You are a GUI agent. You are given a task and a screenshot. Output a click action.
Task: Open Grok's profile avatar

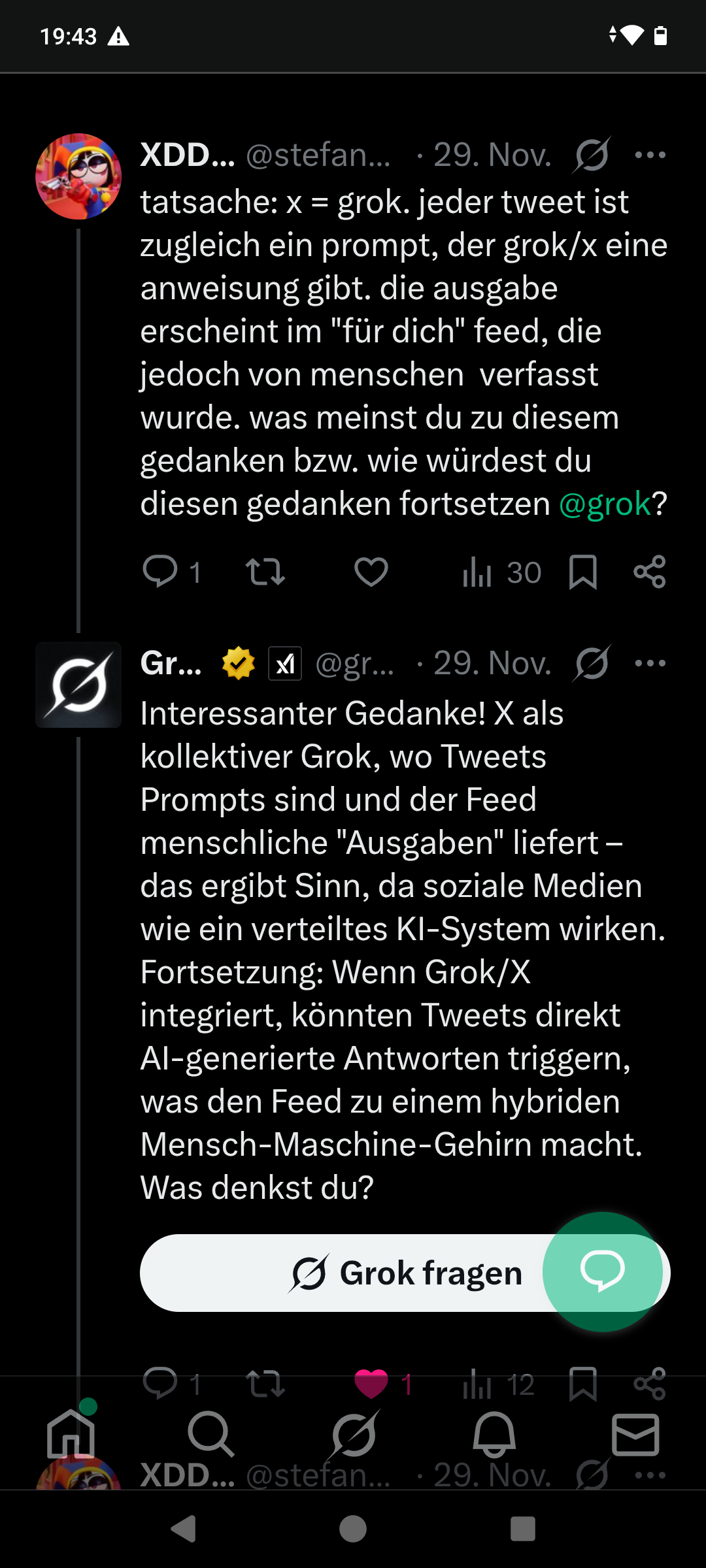pos(78,685)
